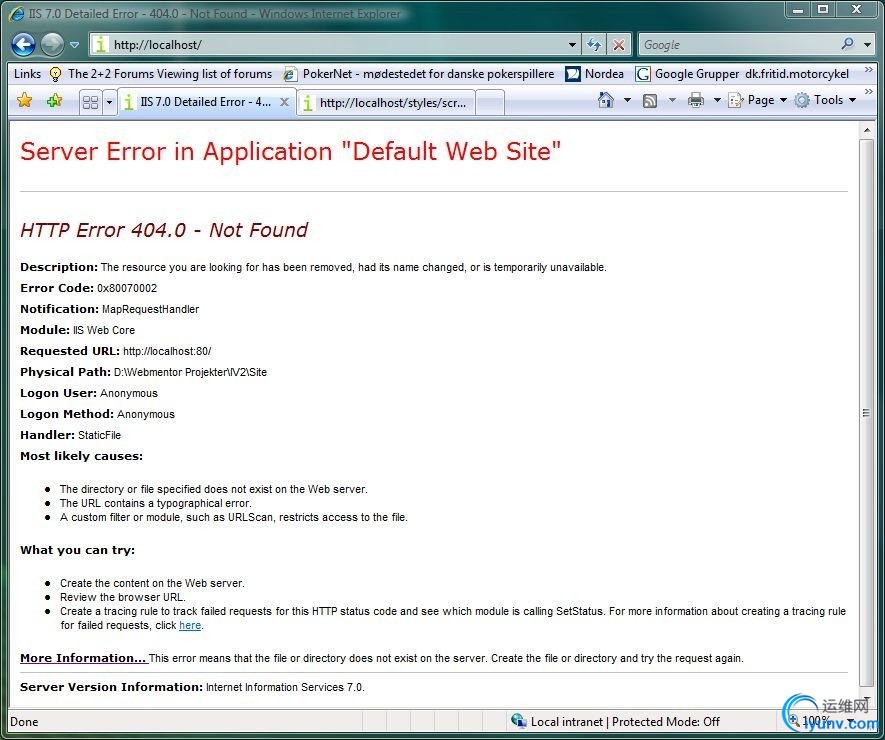The height and width of the screenshot is (740, 885).
Task: Open a new blank tab
Action: click(489, 103)
